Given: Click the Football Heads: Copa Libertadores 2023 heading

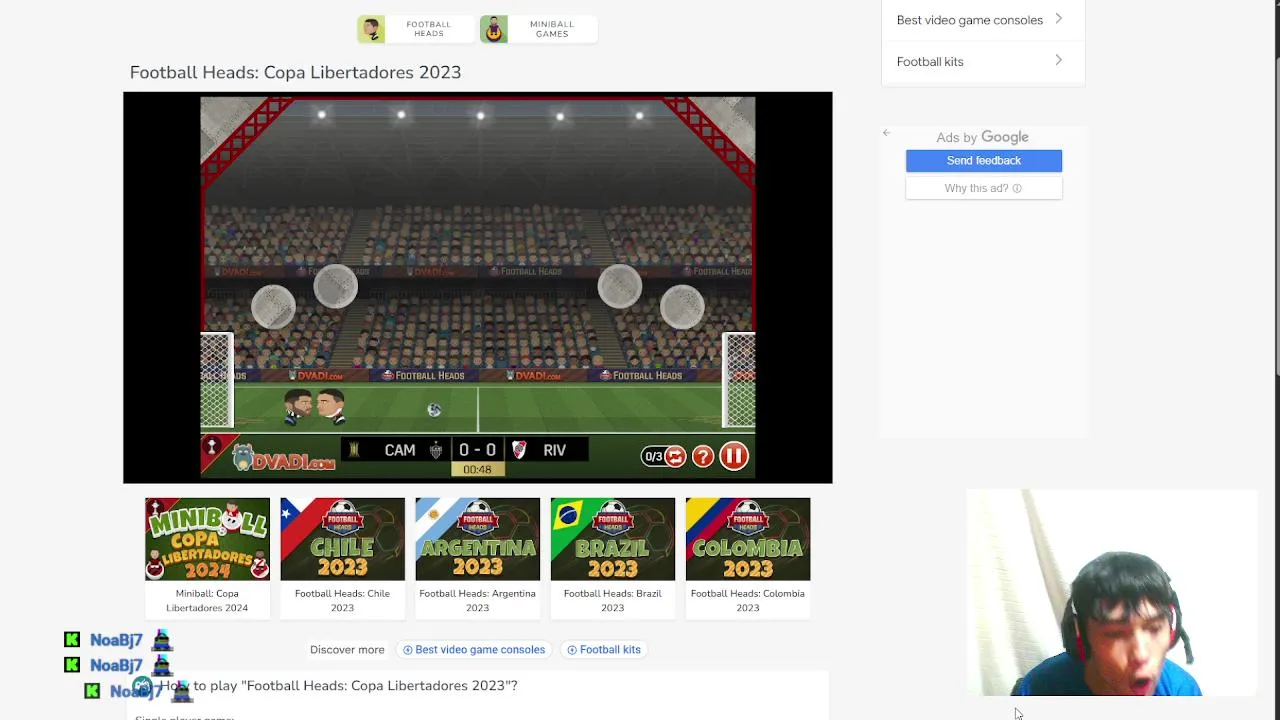Looking at the screenshot, I should [x=295, y=72].
